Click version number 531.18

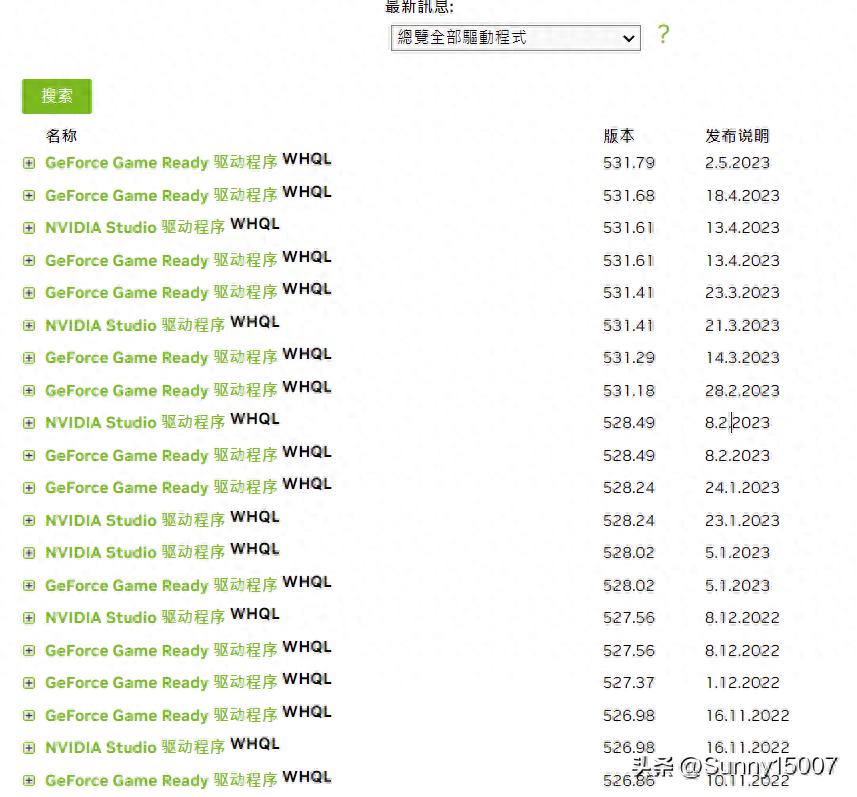[x=629, y=391]
